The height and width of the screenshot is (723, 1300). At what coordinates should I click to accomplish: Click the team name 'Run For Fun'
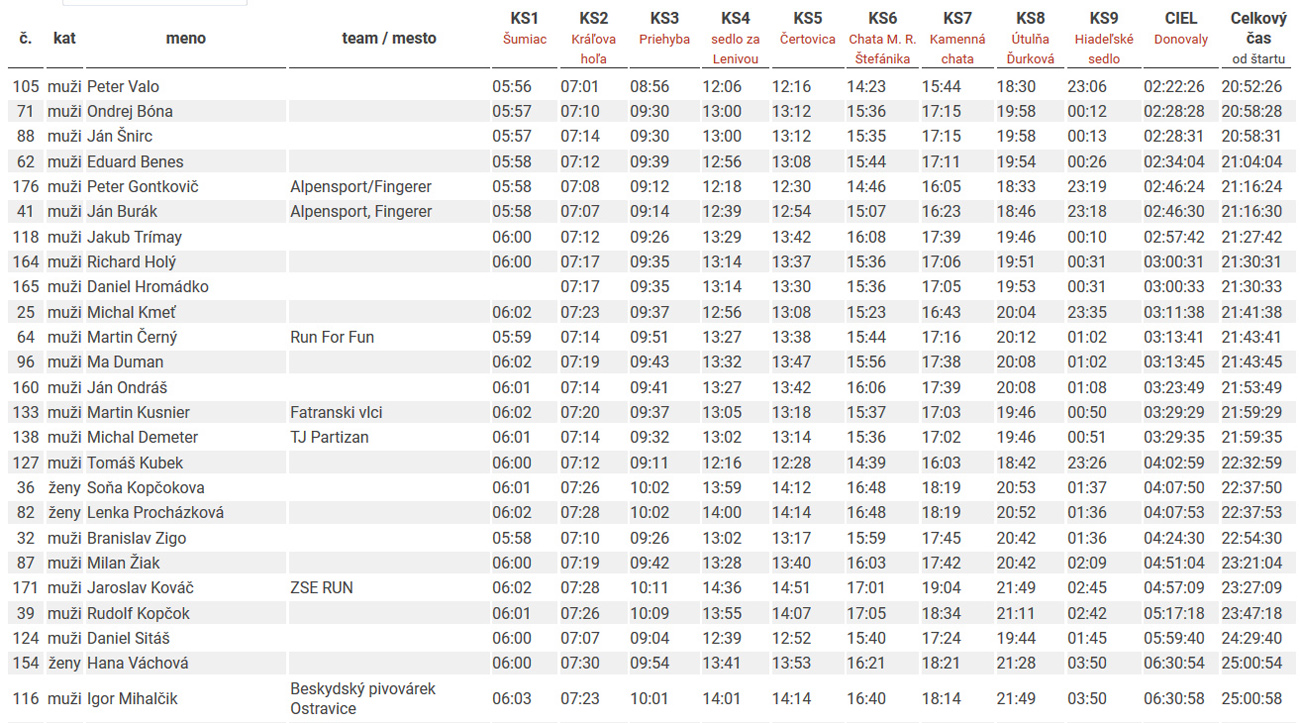[x=332, y=337]
